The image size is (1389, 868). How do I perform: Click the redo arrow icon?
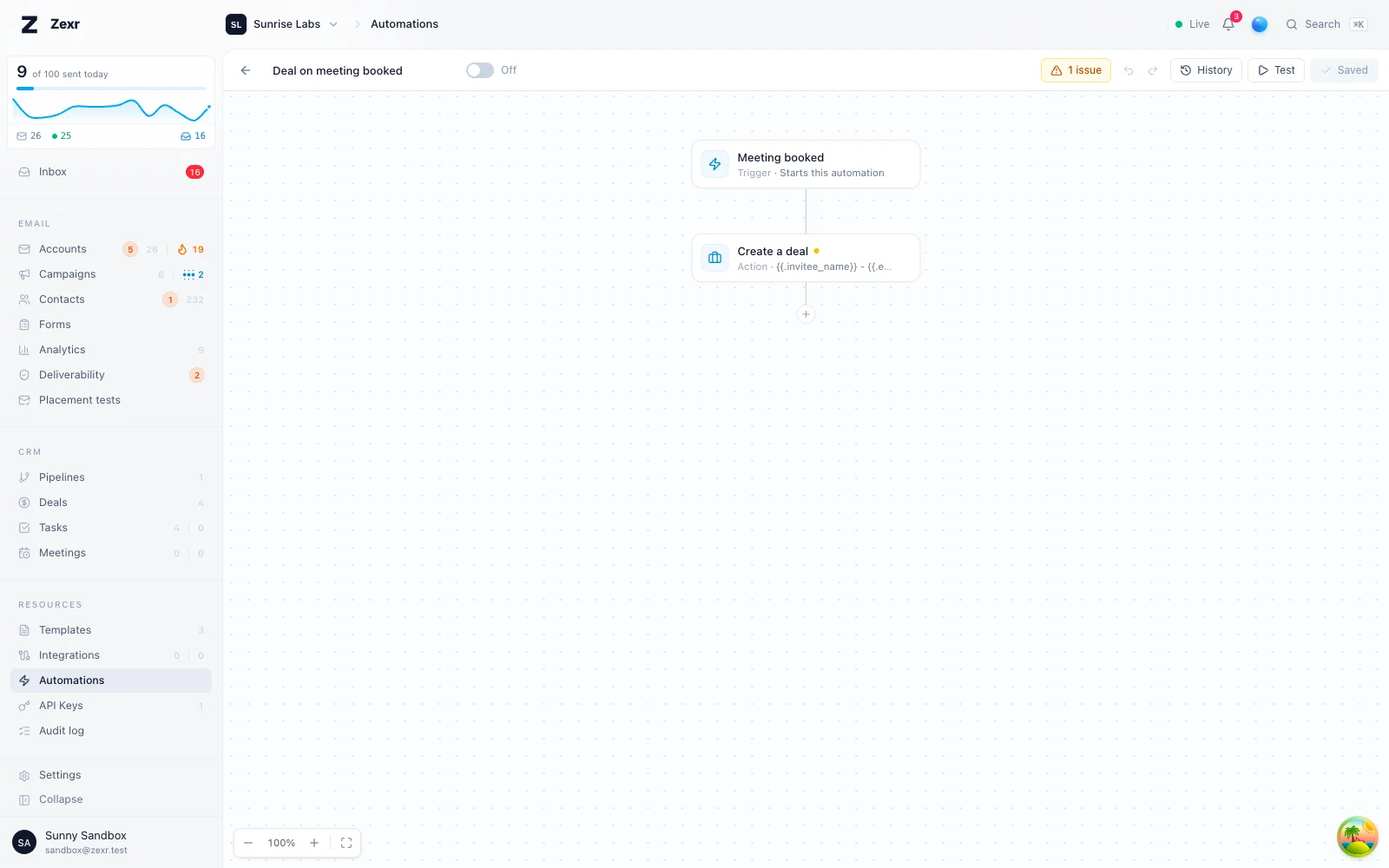coord(1153,70)
